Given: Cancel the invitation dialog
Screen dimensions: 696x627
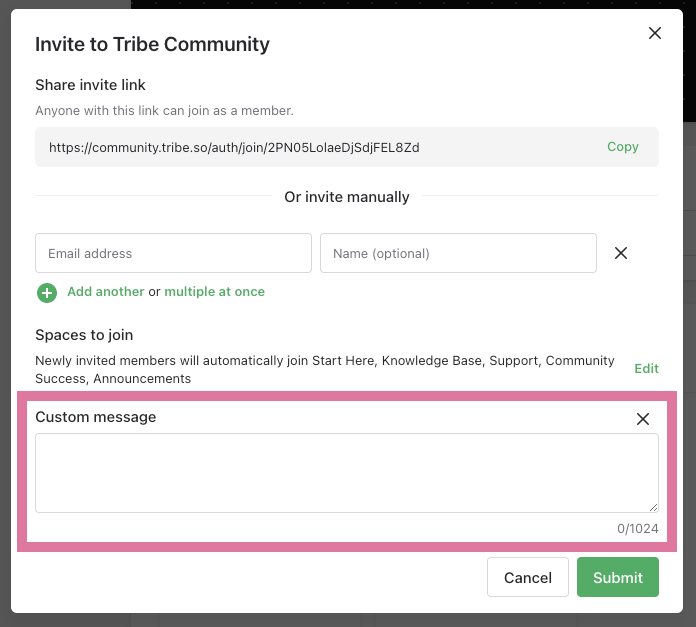Looking at the screenshot, I should (528, 577).
